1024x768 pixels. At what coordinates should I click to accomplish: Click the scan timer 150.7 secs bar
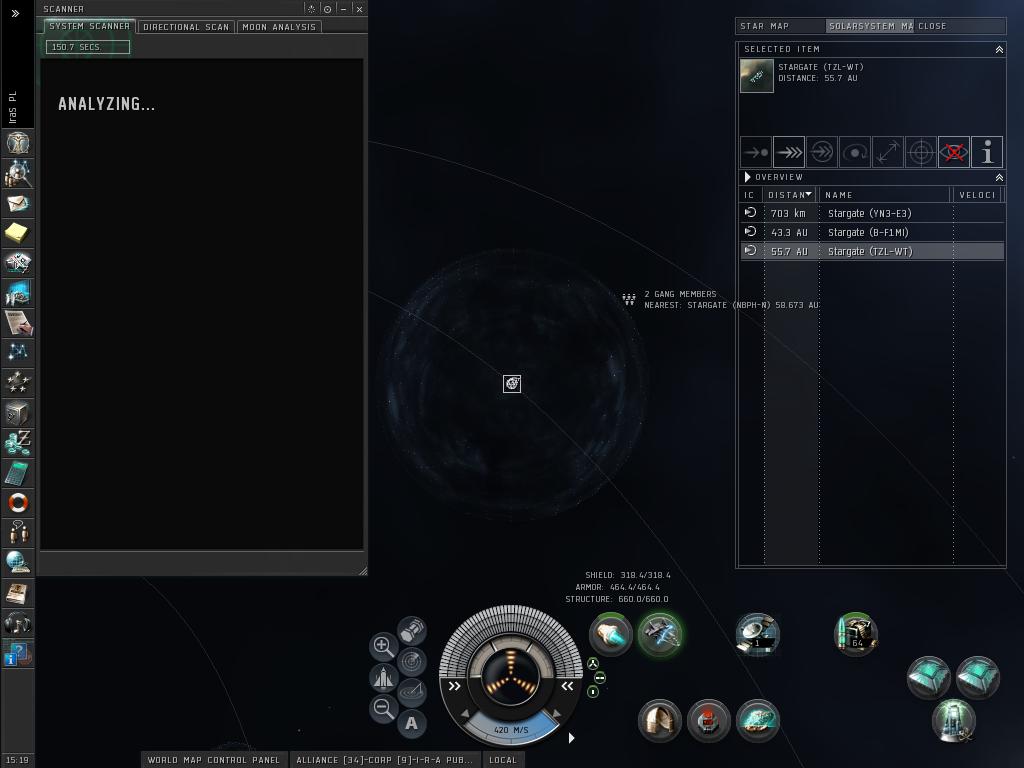pos(88,47)
